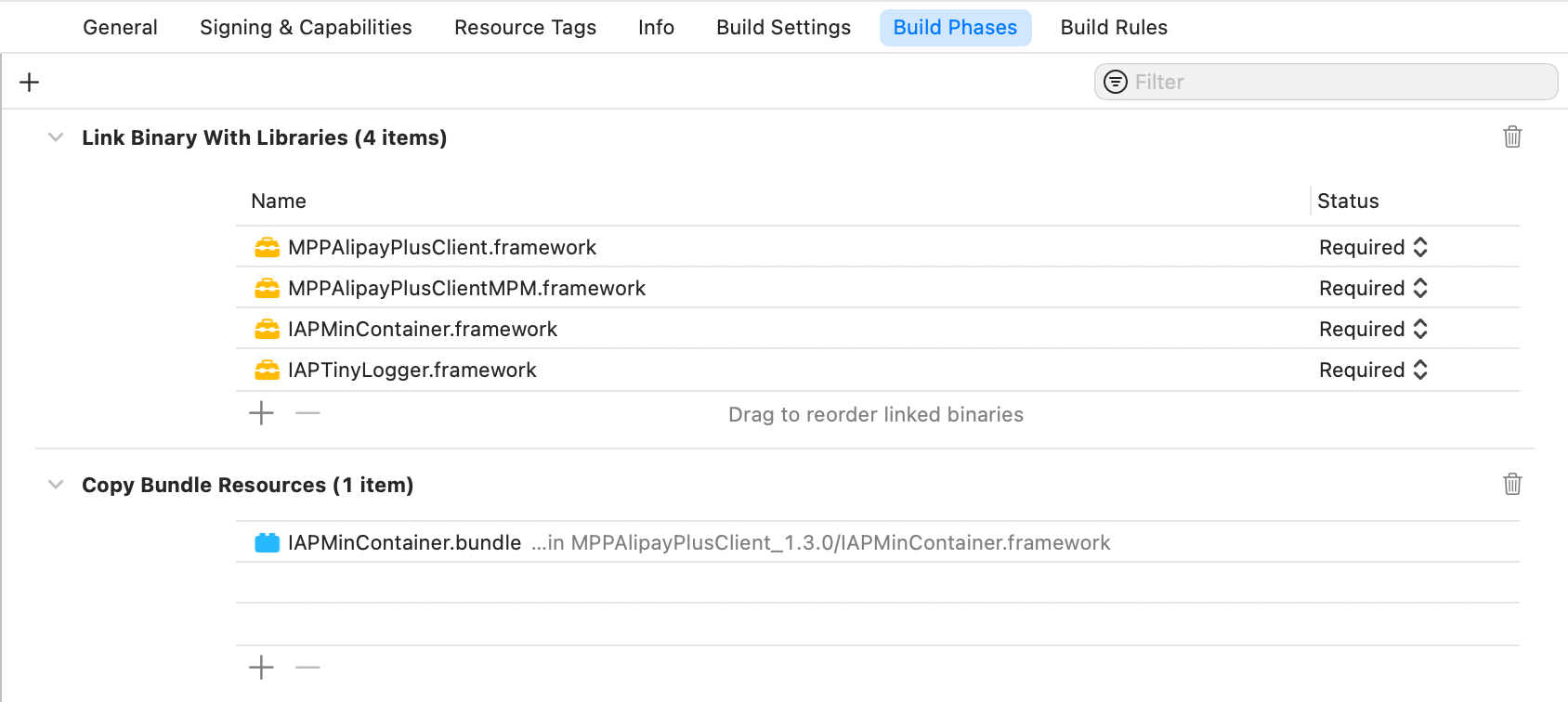Go to the Build Rules tab
Screen dimensions: 1568x702
coord(1114,28)
